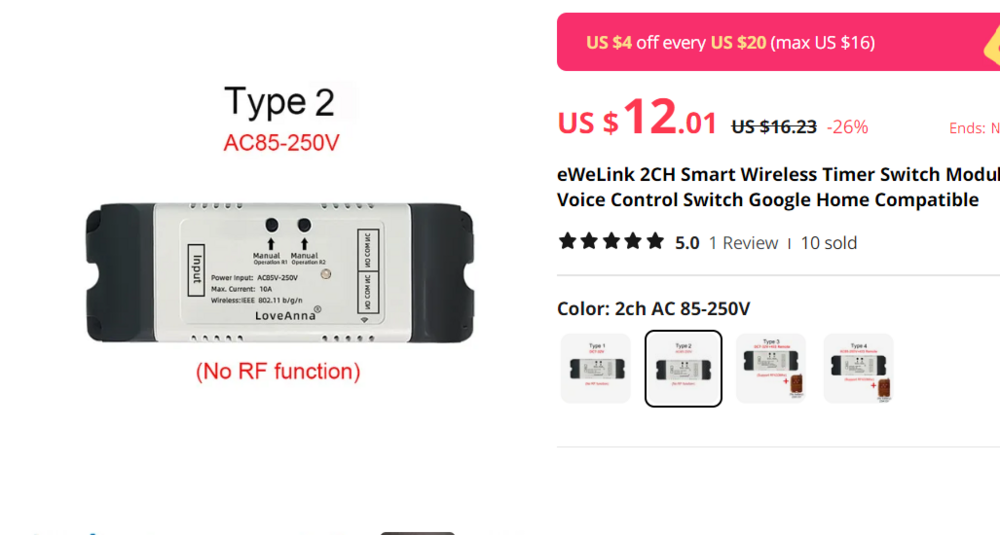Click the "(No RF function)" image caption
Screen dimensions: 1000x535
278,372
